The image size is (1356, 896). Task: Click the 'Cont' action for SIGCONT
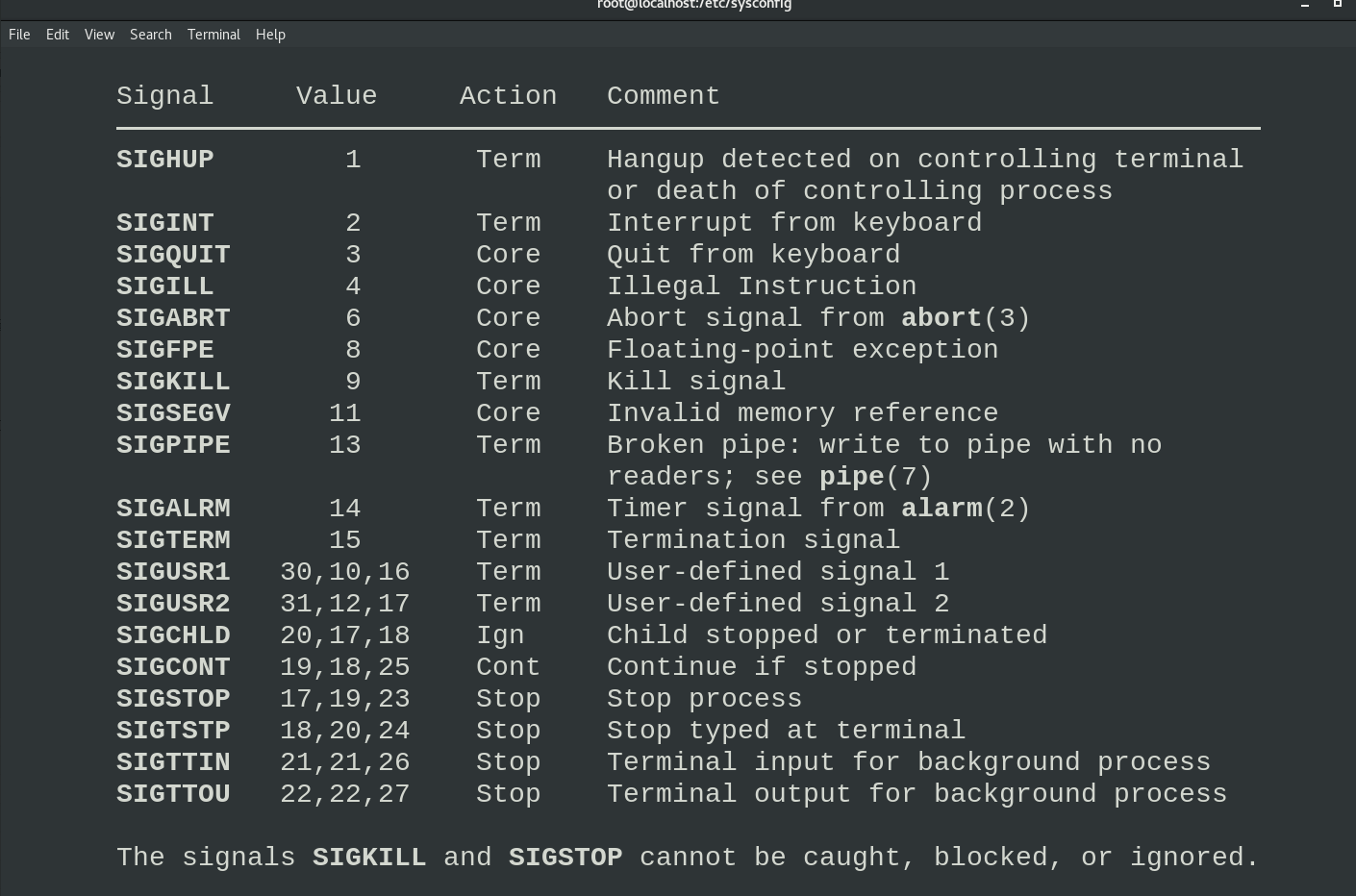(x=508, y=667)
